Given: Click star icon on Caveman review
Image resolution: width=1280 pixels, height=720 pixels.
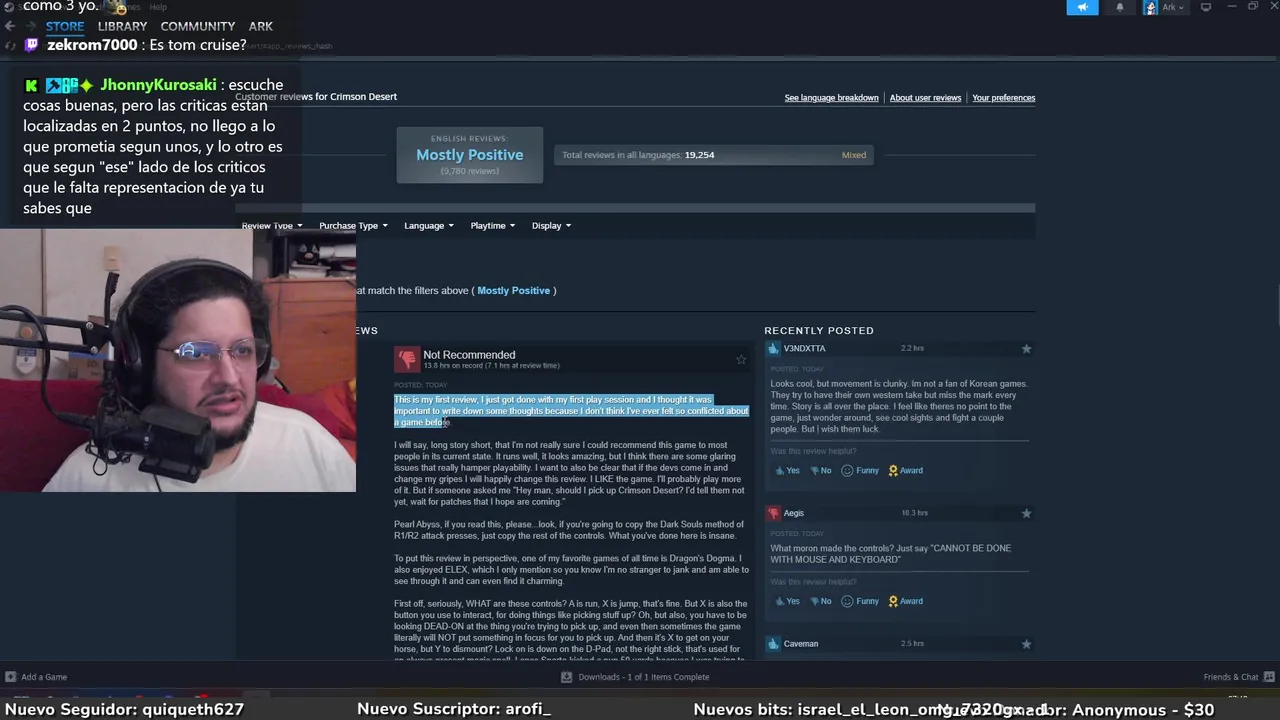Looking at the screenshot, I should (x=1026, y=644).
